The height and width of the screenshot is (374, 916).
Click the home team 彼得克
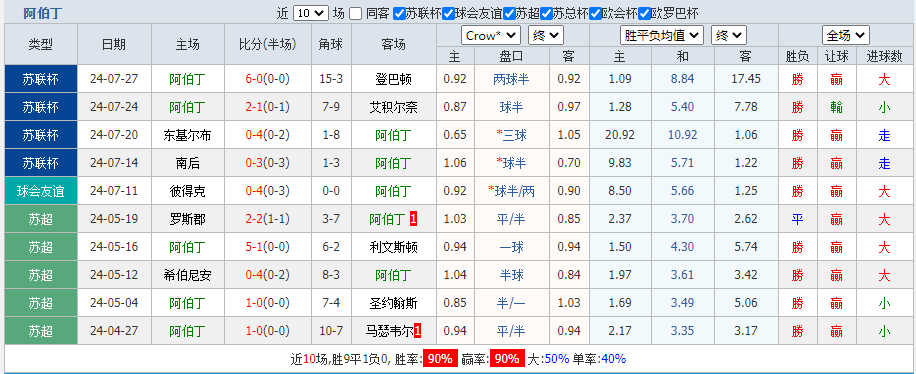pyautogui.click(x=188, y=191)
